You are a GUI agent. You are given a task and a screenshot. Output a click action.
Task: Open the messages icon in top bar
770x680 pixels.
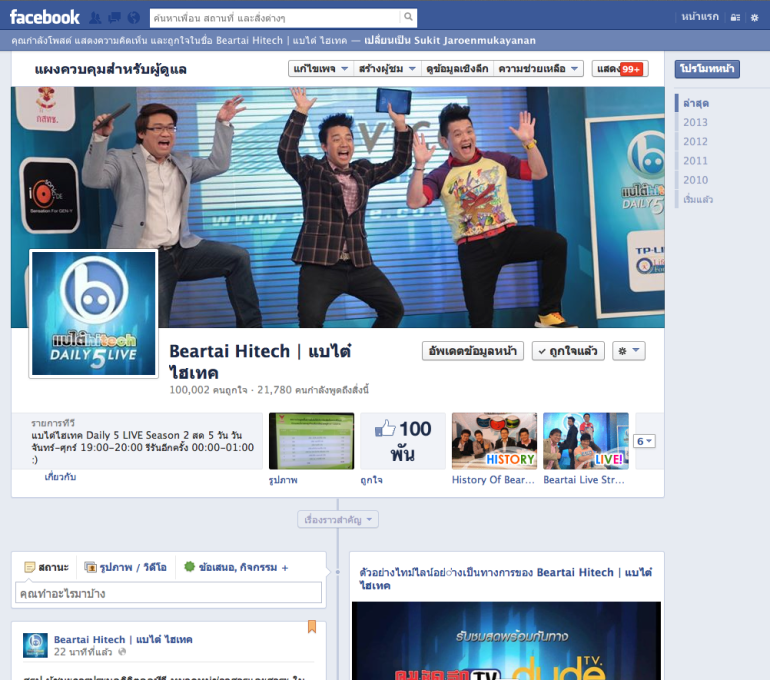(x=114, y=18)
